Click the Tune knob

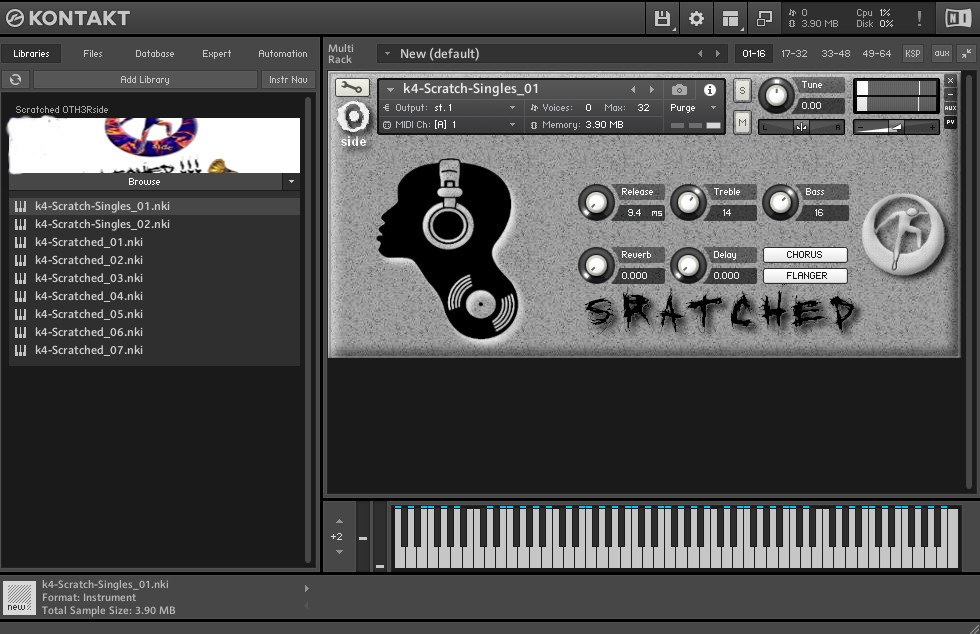[776, 95]
